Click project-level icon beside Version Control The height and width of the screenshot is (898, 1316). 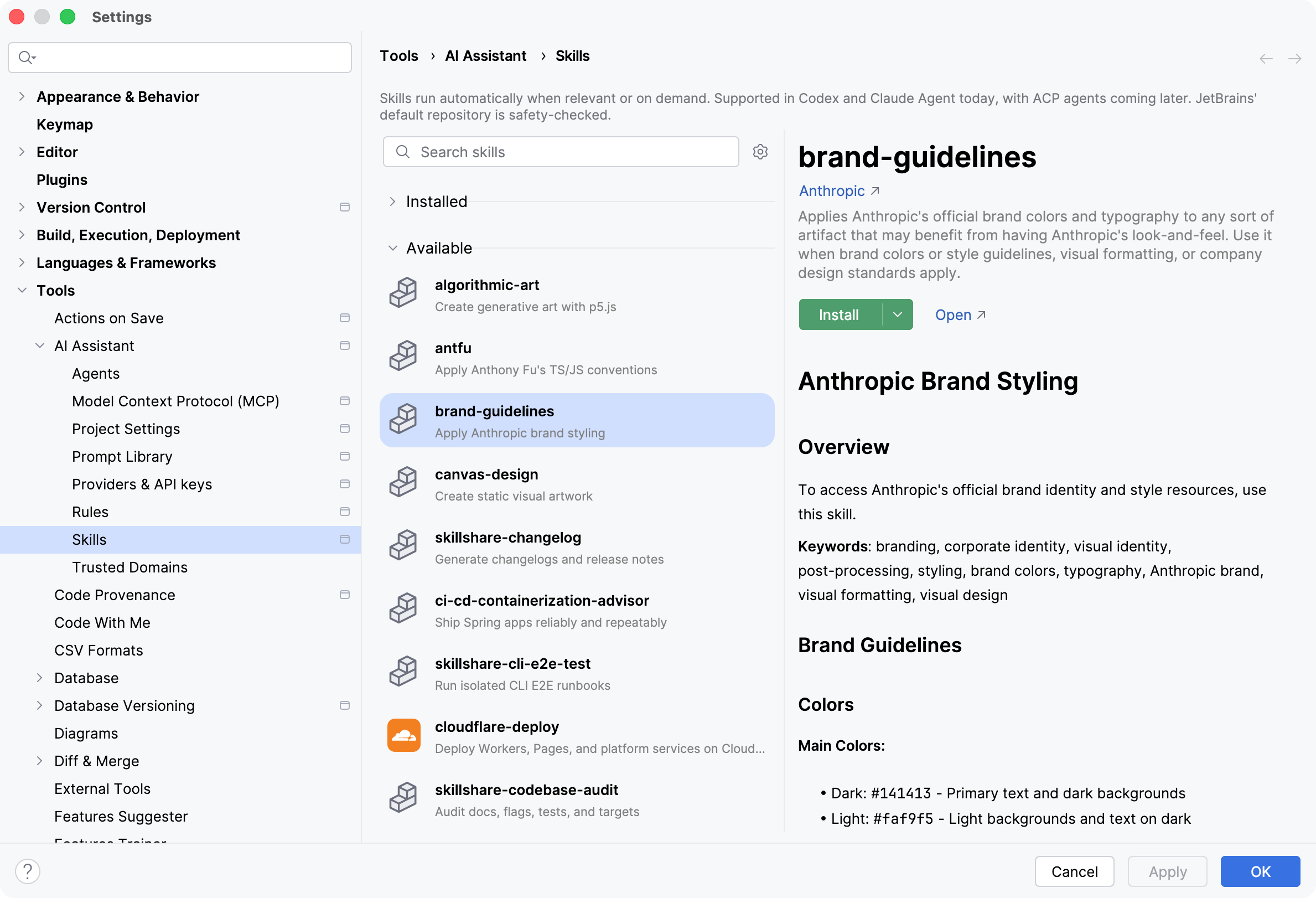(x=344, y=208)
